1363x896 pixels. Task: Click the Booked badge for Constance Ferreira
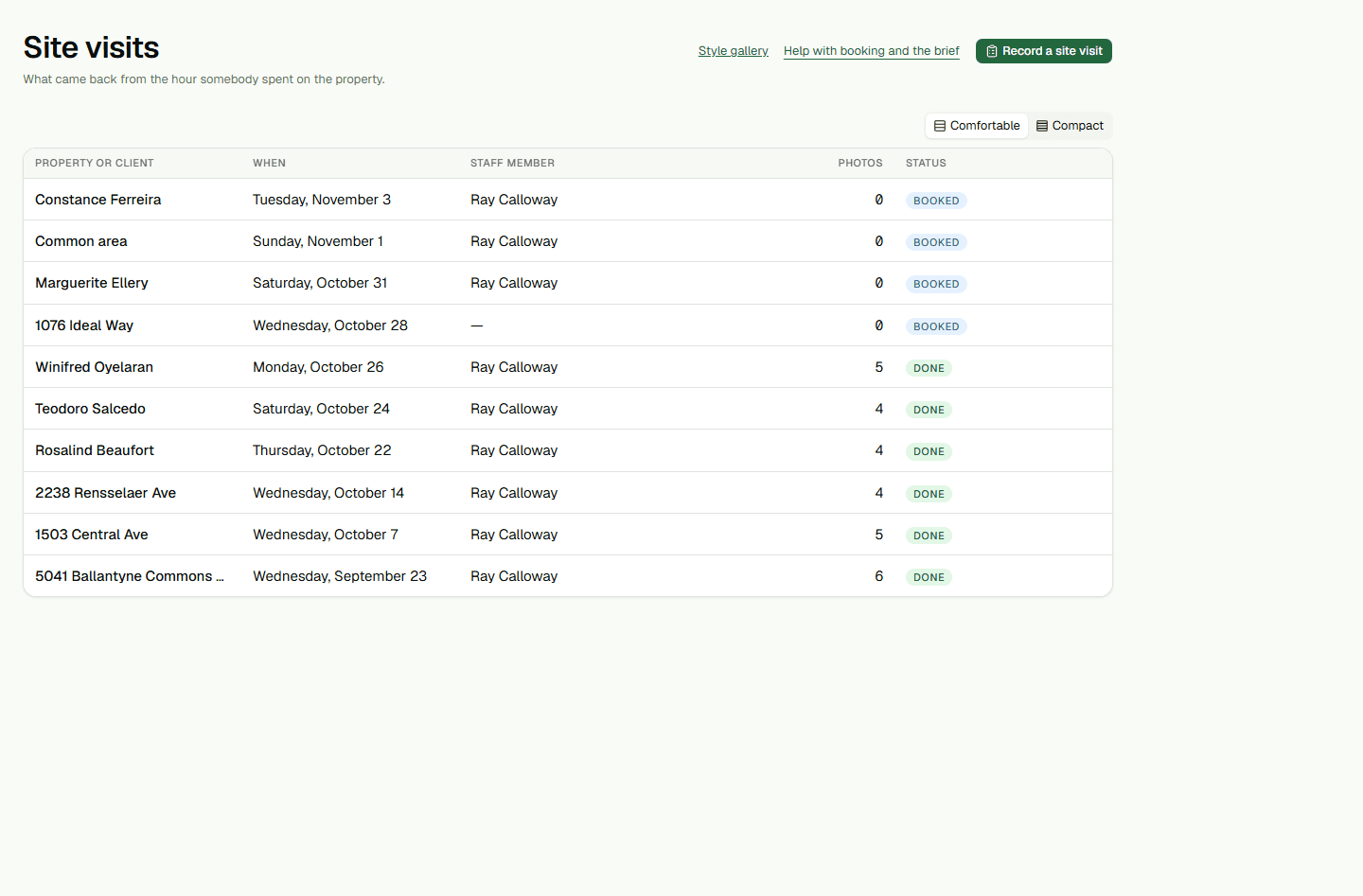click(936, 201)
